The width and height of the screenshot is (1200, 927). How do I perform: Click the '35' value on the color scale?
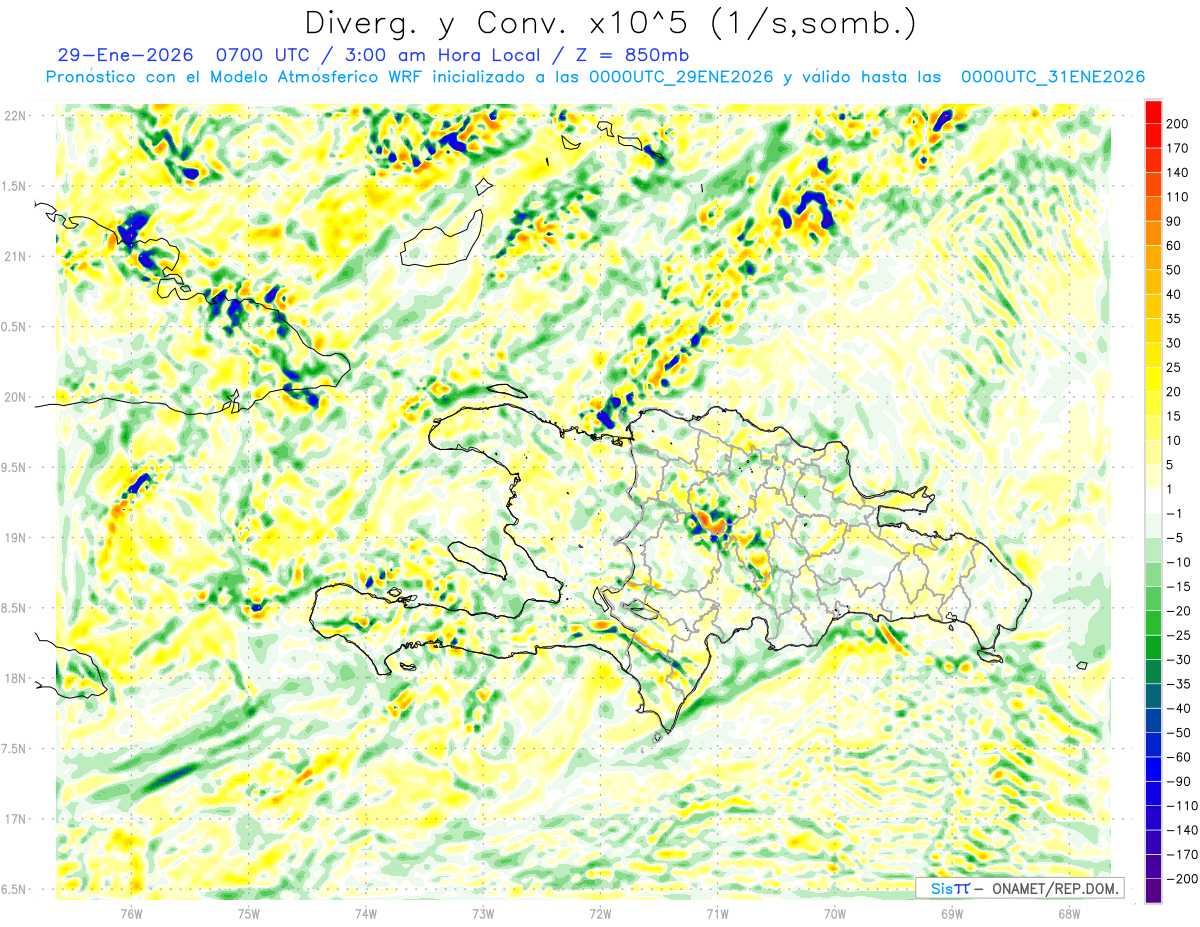click(x=1176, y=319)
